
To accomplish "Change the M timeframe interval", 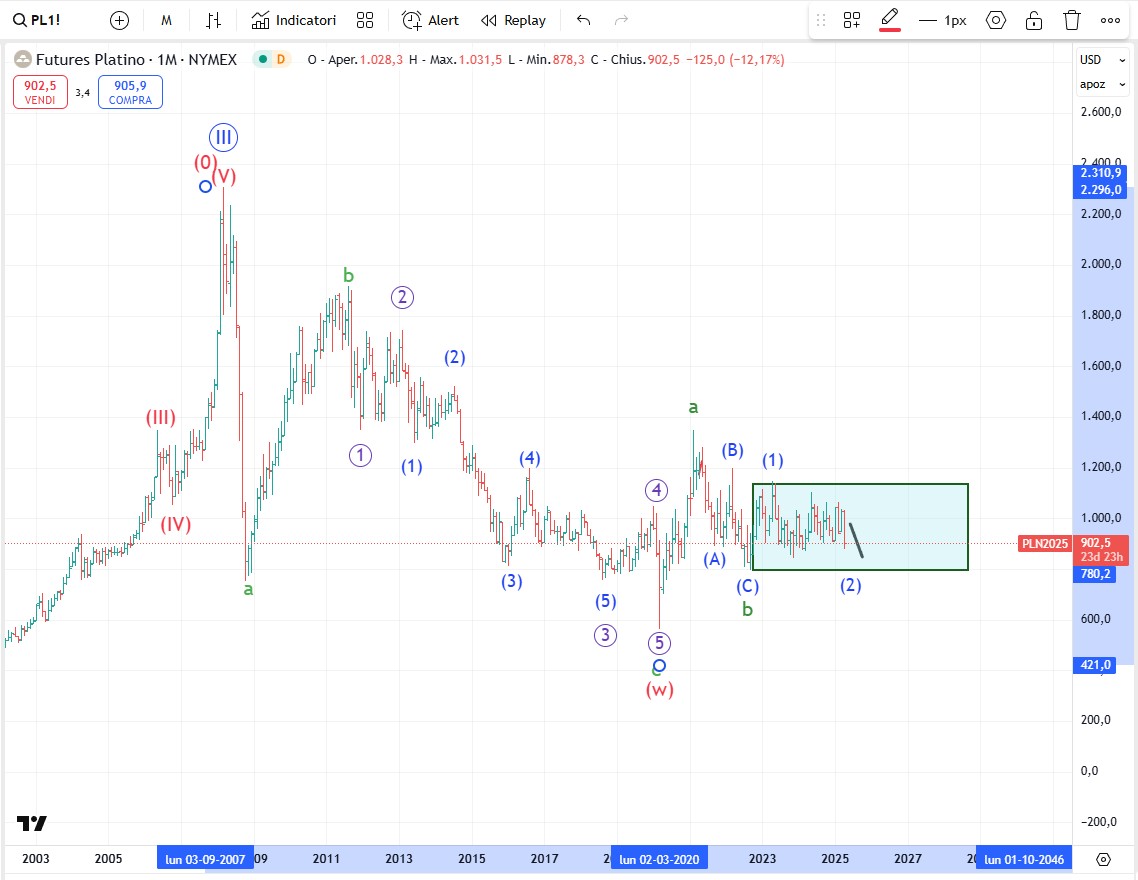I will coord(166,20).
